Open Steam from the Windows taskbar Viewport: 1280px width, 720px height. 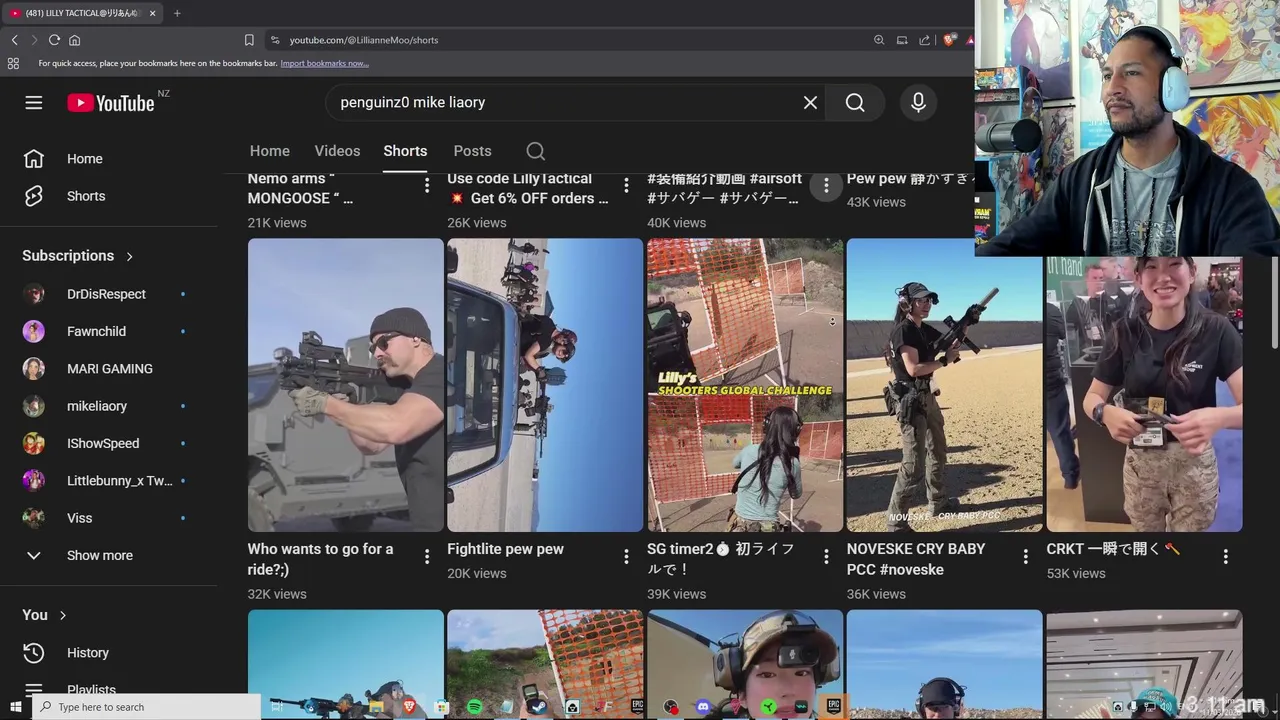(x=539, y=707)
